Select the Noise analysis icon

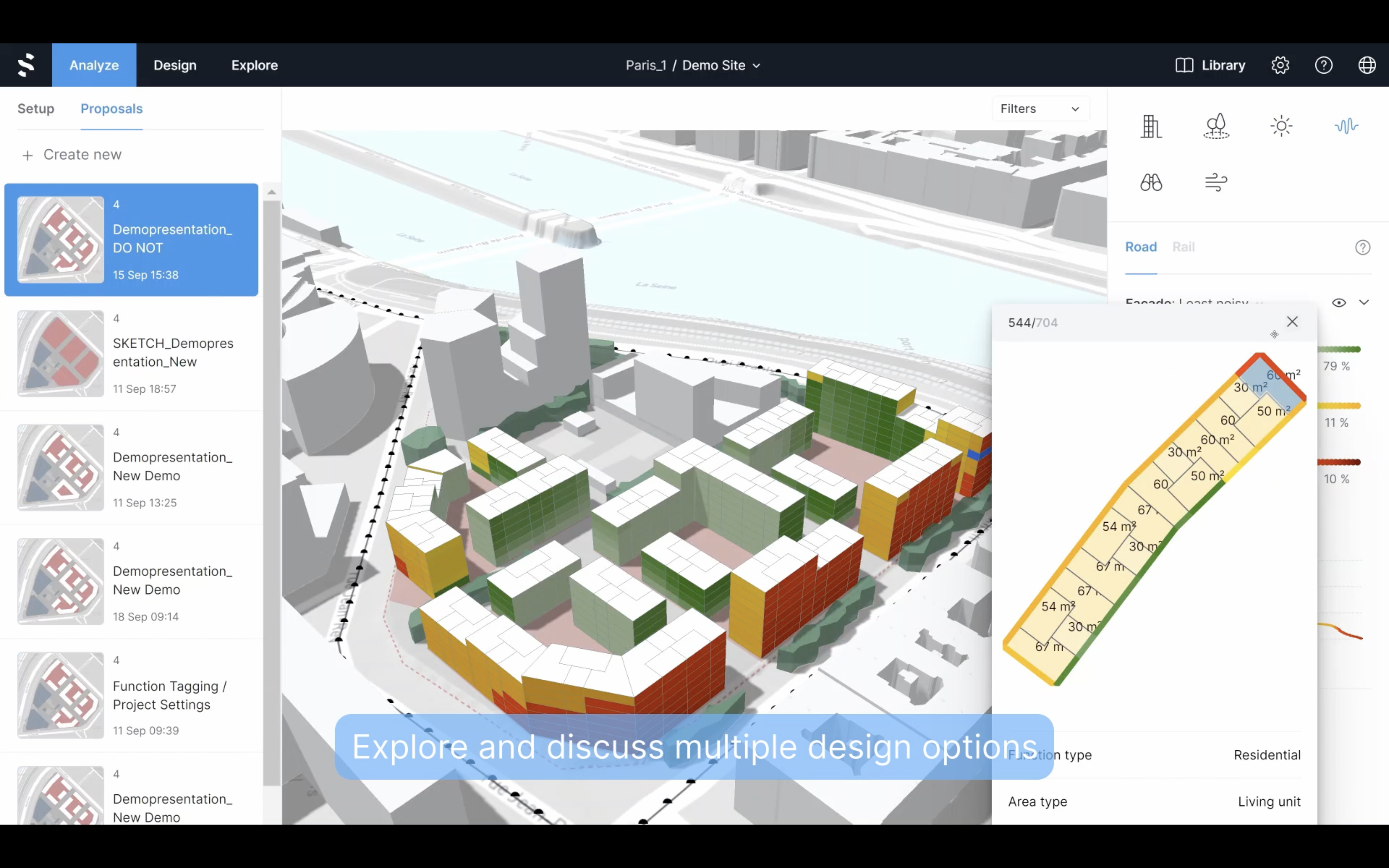point(1346,126)
